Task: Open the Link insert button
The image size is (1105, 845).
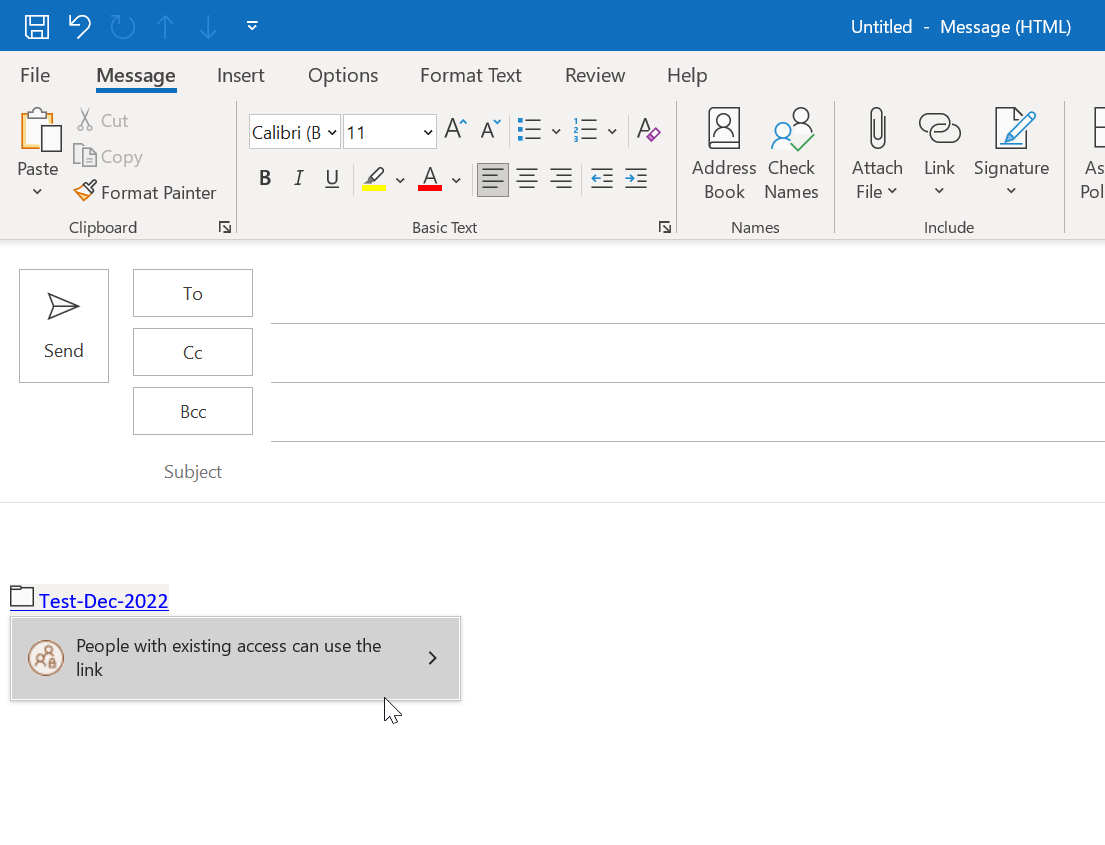Action: (x=939, y=154)
